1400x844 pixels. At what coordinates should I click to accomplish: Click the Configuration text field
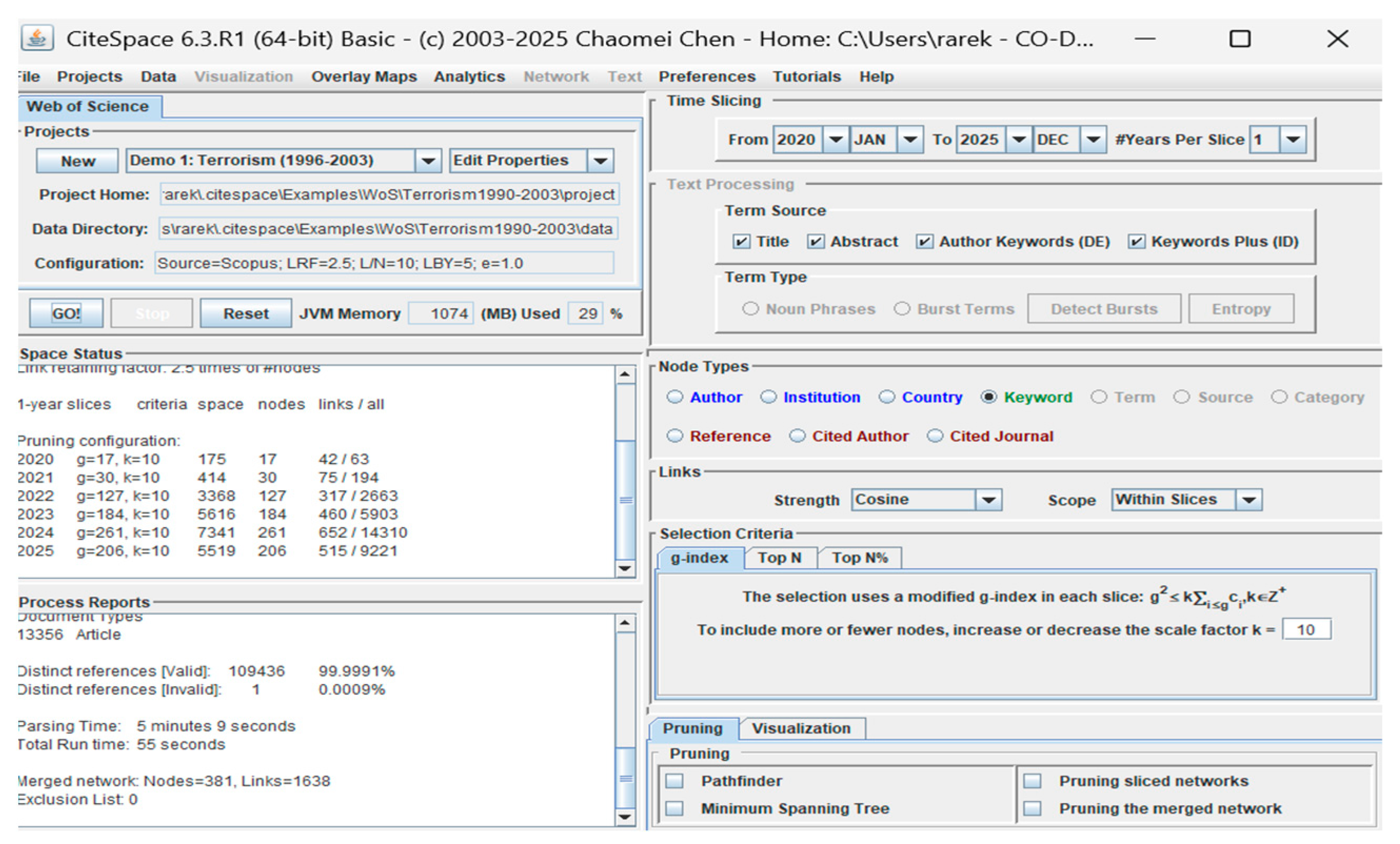tap(384, 263)
